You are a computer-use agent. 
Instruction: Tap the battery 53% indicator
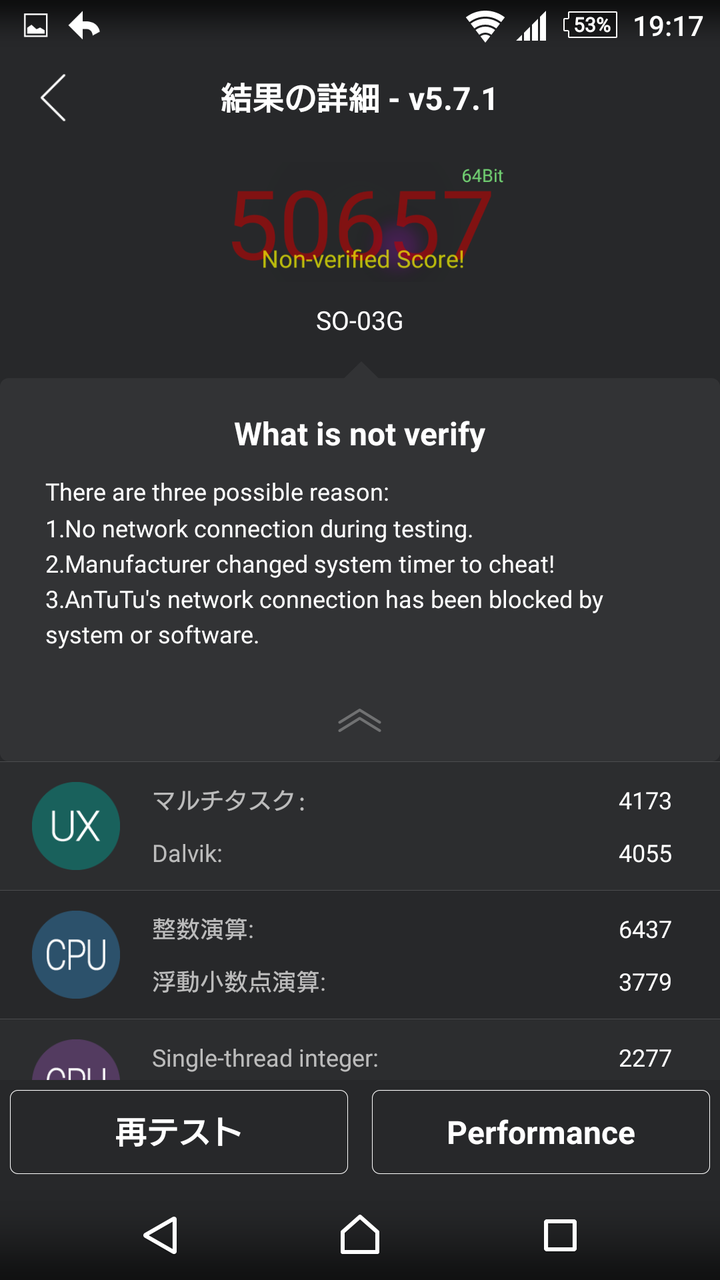(x=591, y=25)
